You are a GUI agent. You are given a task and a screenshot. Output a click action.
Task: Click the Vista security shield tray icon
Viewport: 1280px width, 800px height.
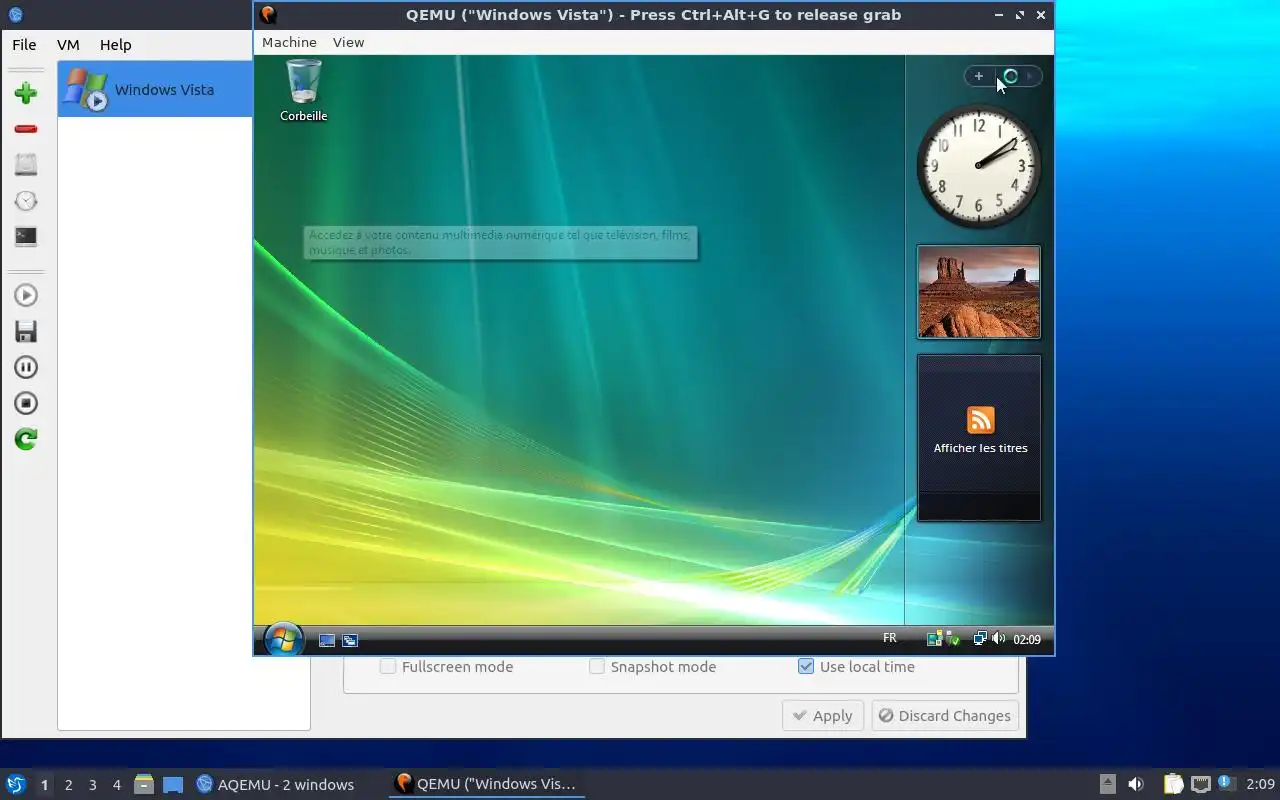point(954,639)
